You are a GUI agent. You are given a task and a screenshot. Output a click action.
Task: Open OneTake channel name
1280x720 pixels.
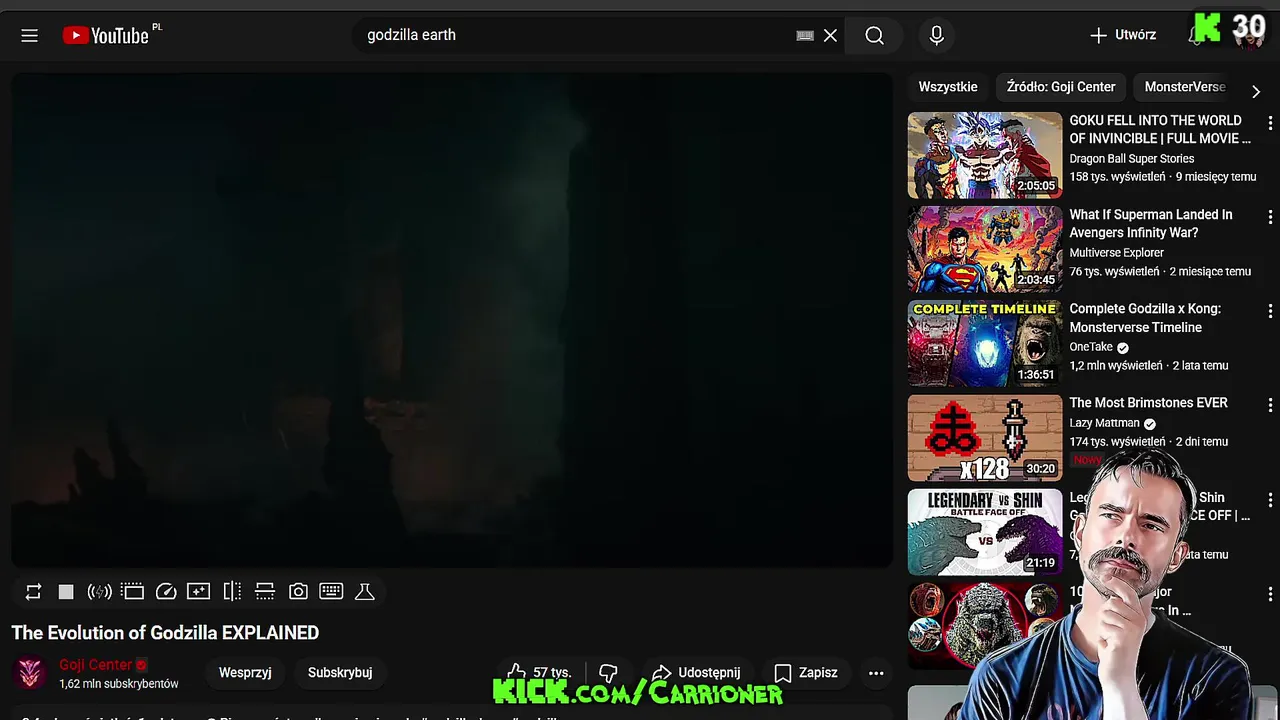point(1091,347)
